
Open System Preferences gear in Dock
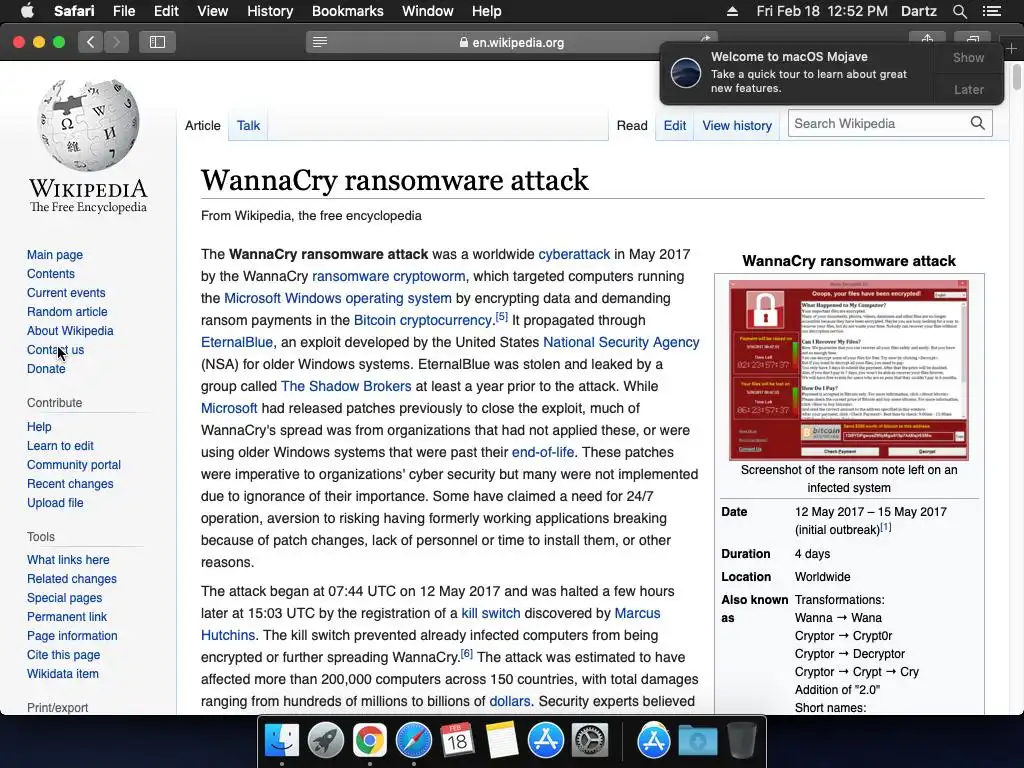coord(590,741)
